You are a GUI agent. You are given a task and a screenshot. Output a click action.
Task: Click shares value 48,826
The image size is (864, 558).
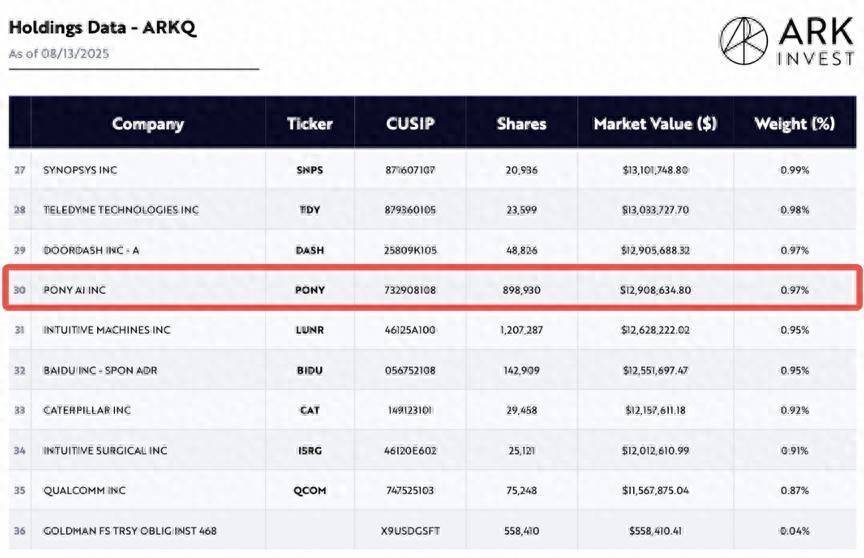[x=521, y=250]
